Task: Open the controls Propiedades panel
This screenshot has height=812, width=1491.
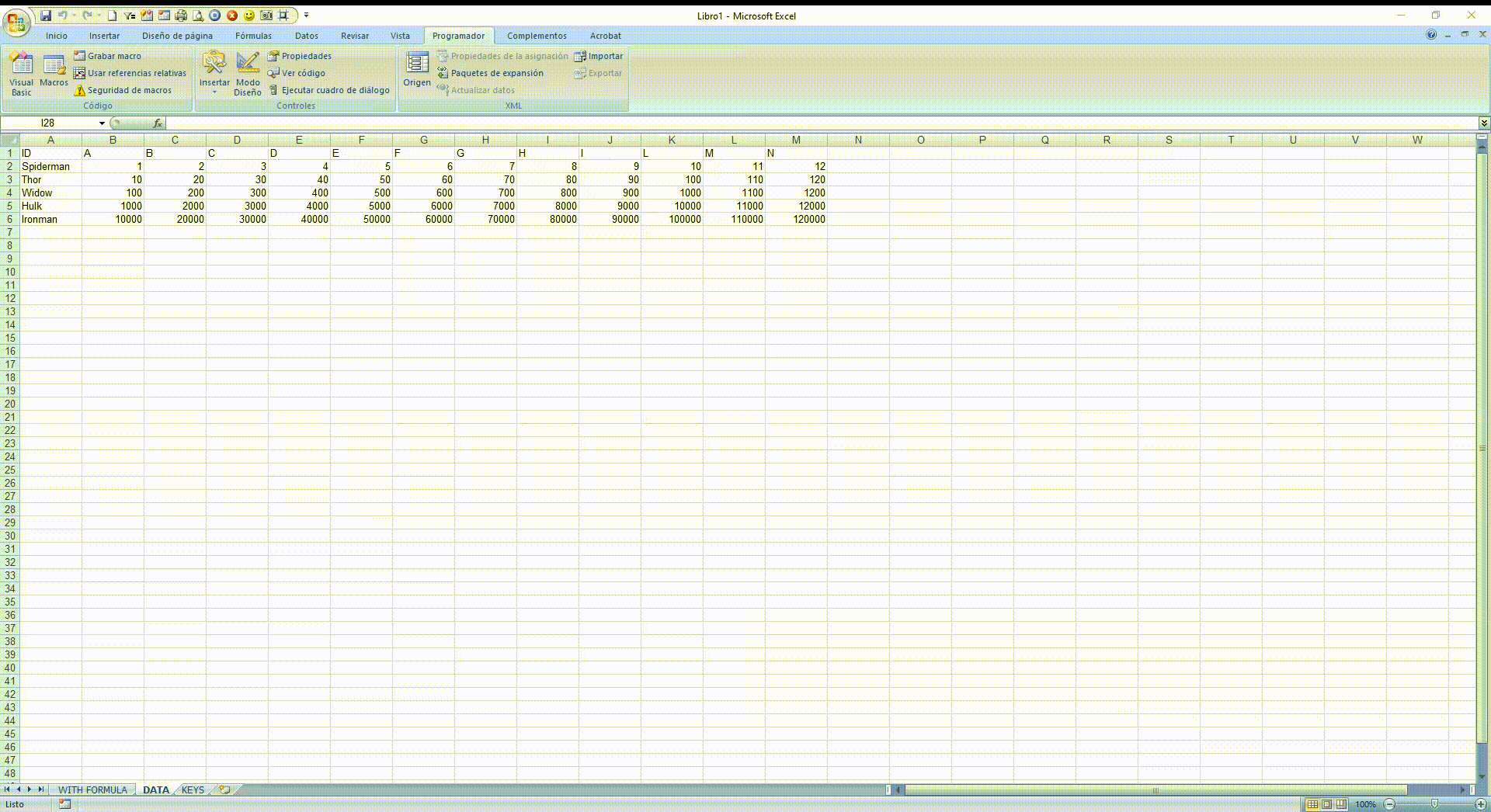Action: click(300, 56)
